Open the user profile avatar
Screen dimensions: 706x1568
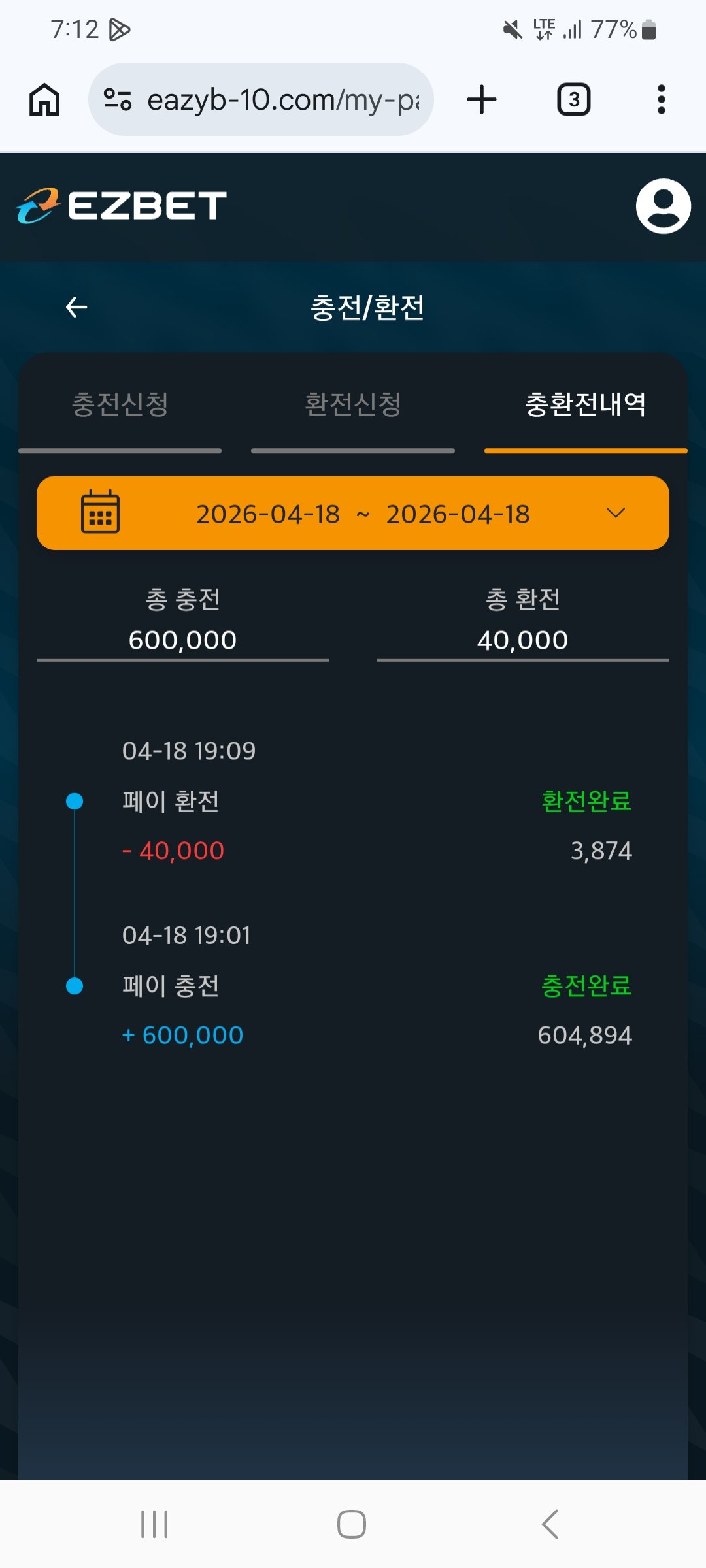point(663,206)
